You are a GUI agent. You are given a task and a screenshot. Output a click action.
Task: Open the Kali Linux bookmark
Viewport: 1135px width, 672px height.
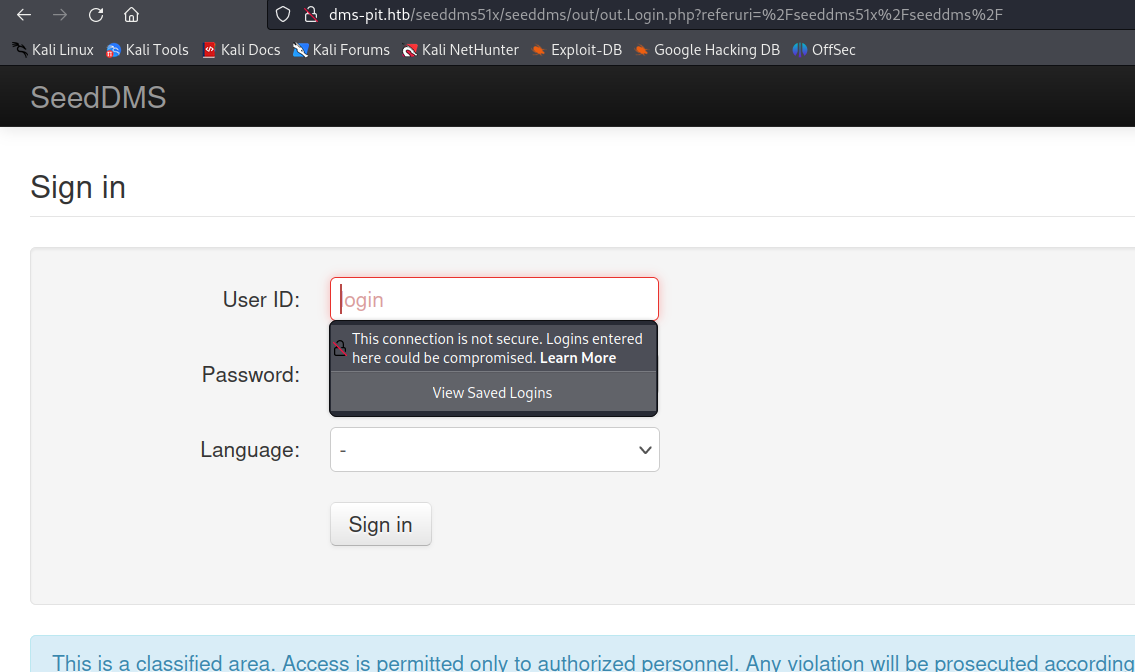coord(53,50)
